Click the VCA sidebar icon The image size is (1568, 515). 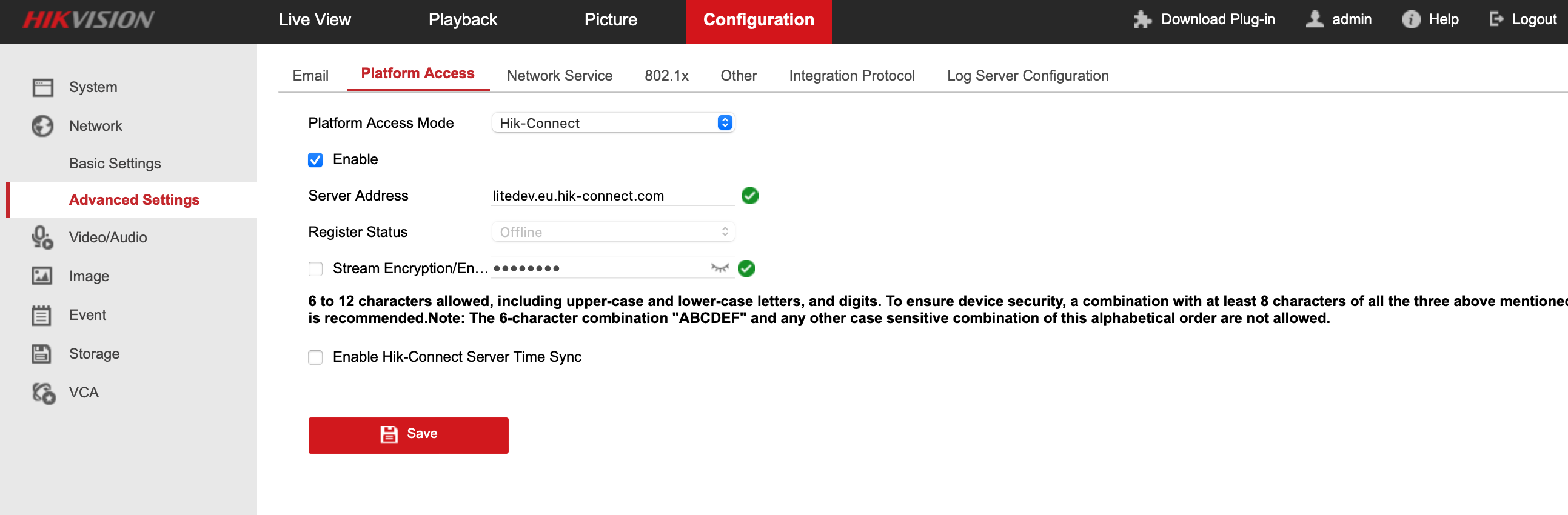44,393
